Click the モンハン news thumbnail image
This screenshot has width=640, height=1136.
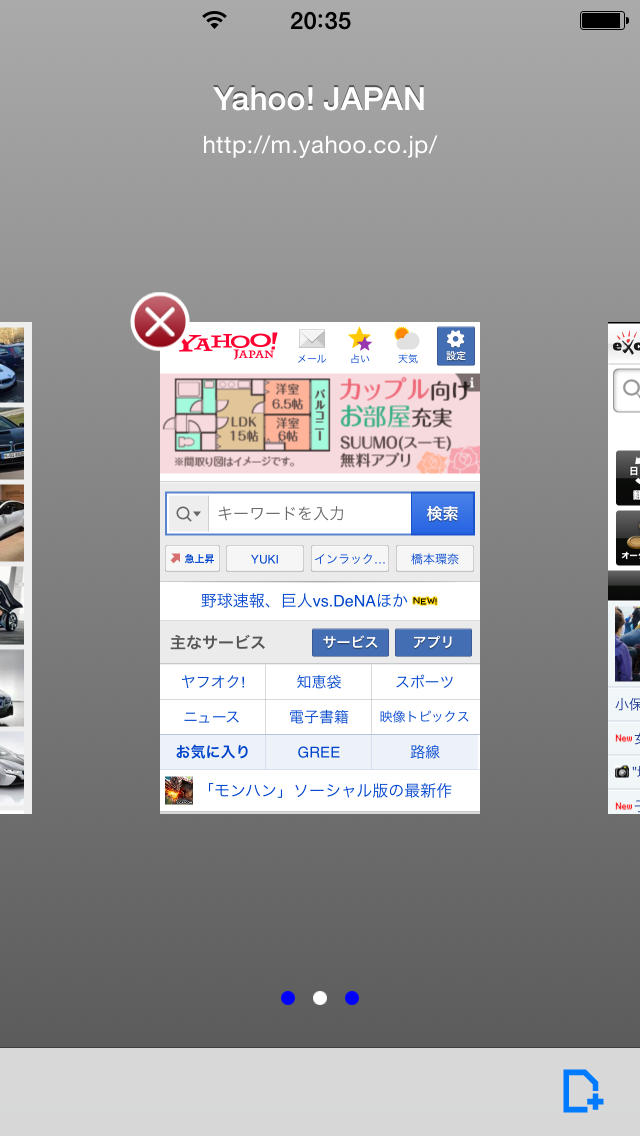coord(179,790)
